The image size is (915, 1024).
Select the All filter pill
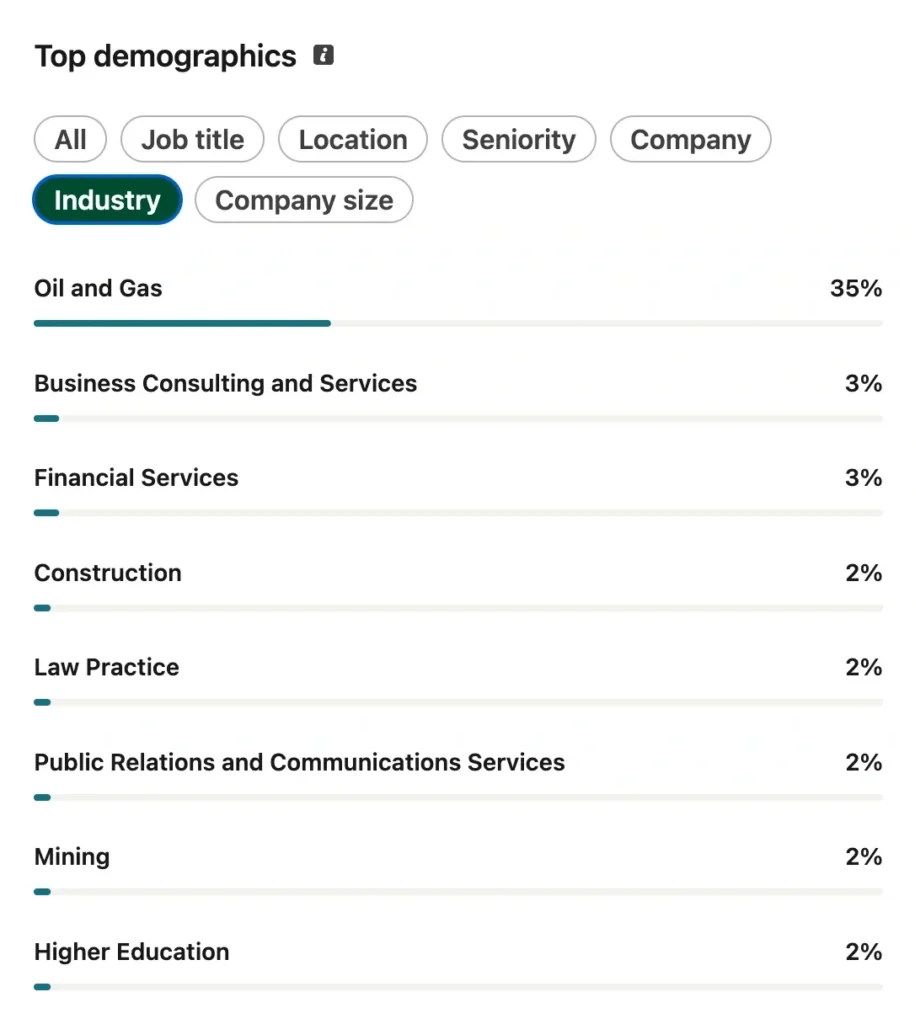coord(71,139)
